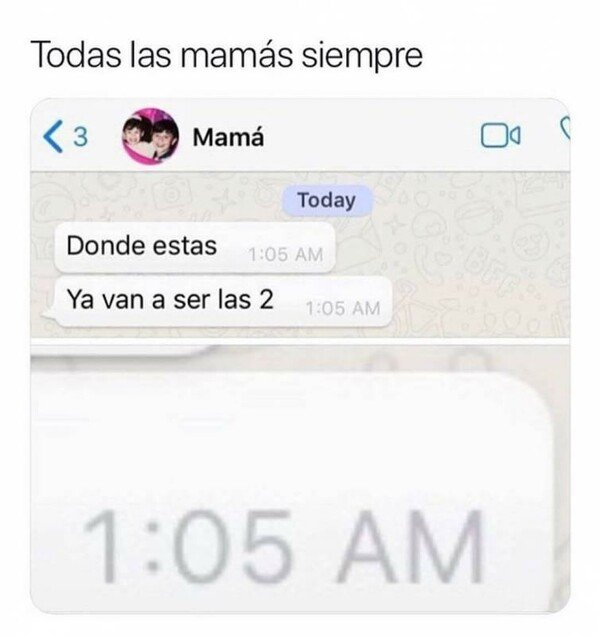Tap the partially visible voice call icon
The image size is (600, 636).
tap(565, 127)
